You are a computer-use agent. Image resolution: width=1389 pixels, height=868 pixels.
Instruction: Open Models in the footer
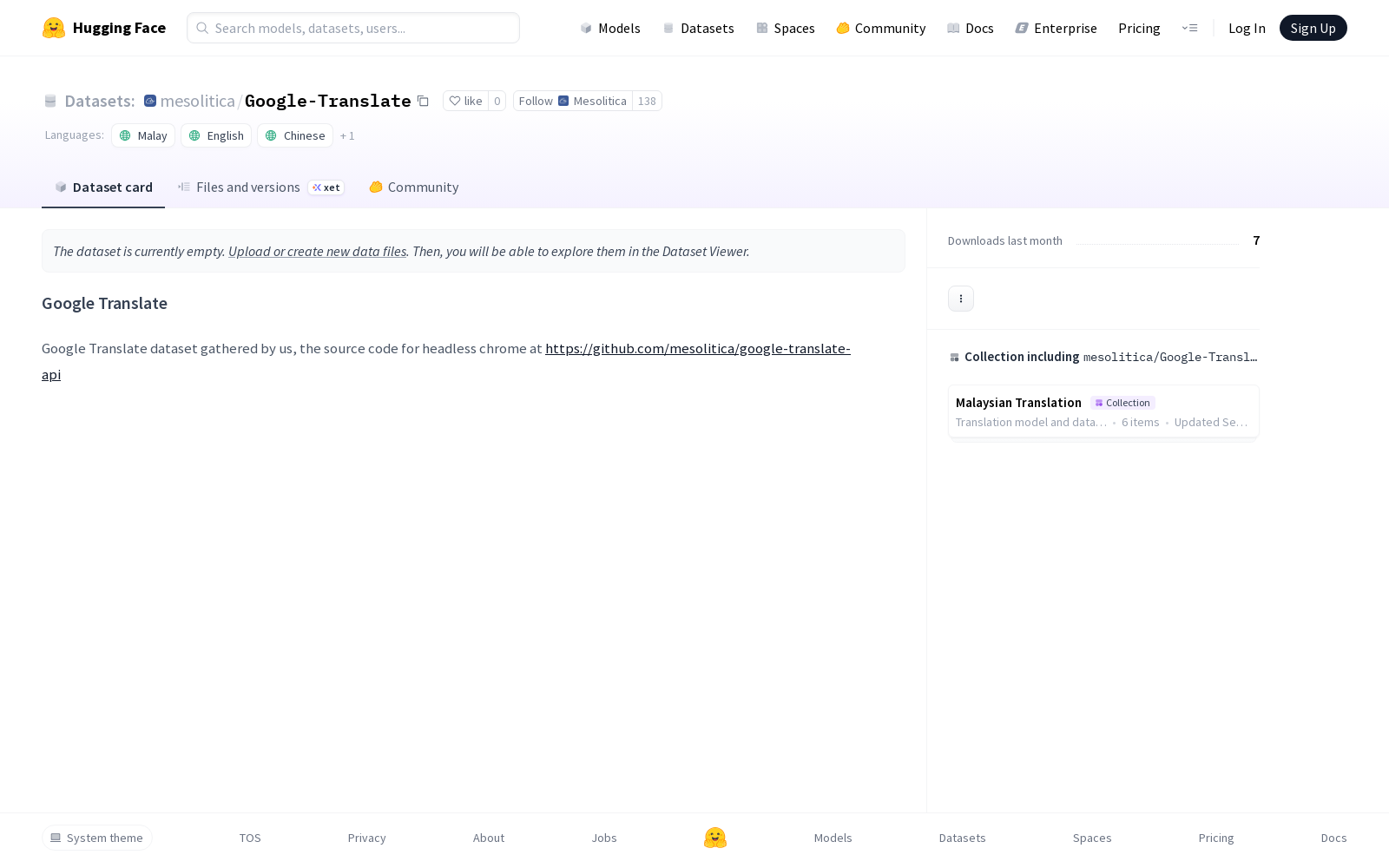pyautogui.click(x=833, y=838)
